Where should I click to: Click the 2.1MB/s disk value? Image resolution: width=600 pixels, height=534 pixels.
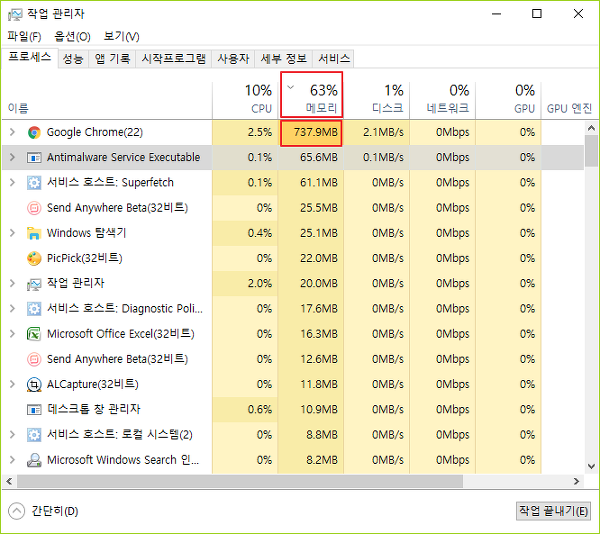(x=383, y=132)
